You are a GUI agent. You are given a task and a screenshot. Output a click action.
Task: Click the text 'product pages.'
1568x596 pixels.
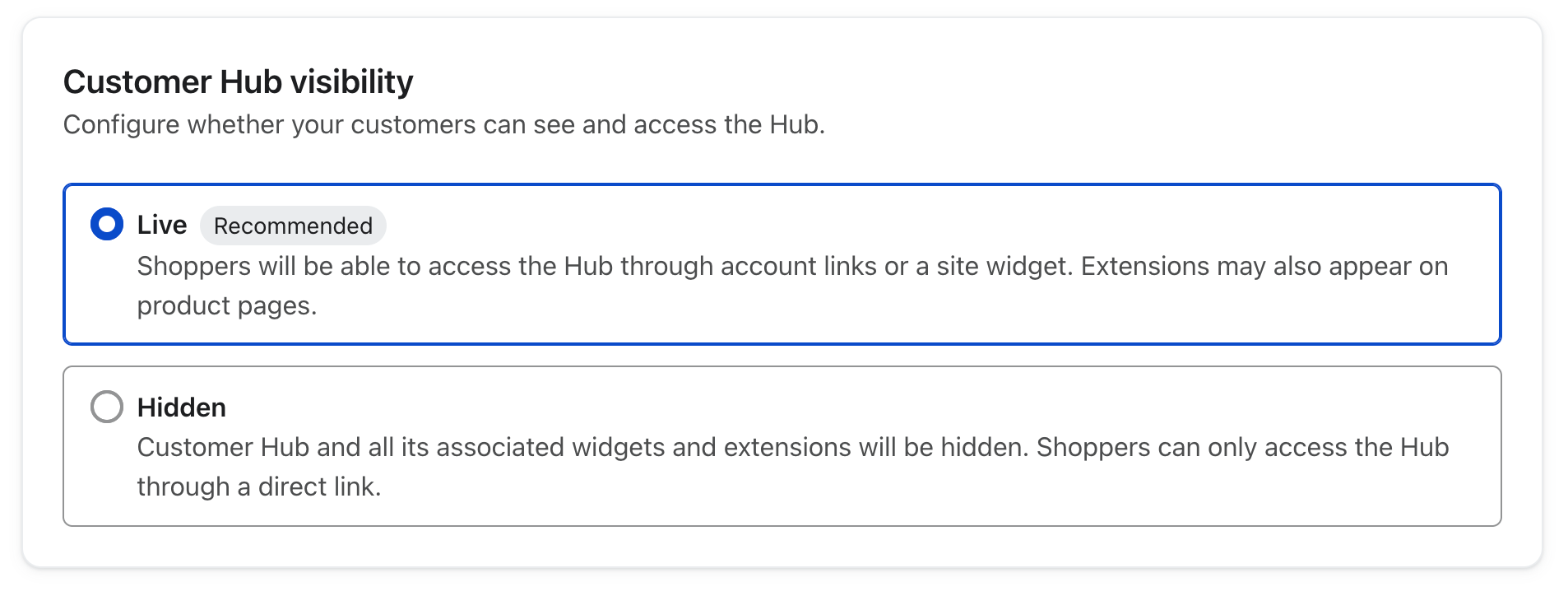click(x=227, y=305)
